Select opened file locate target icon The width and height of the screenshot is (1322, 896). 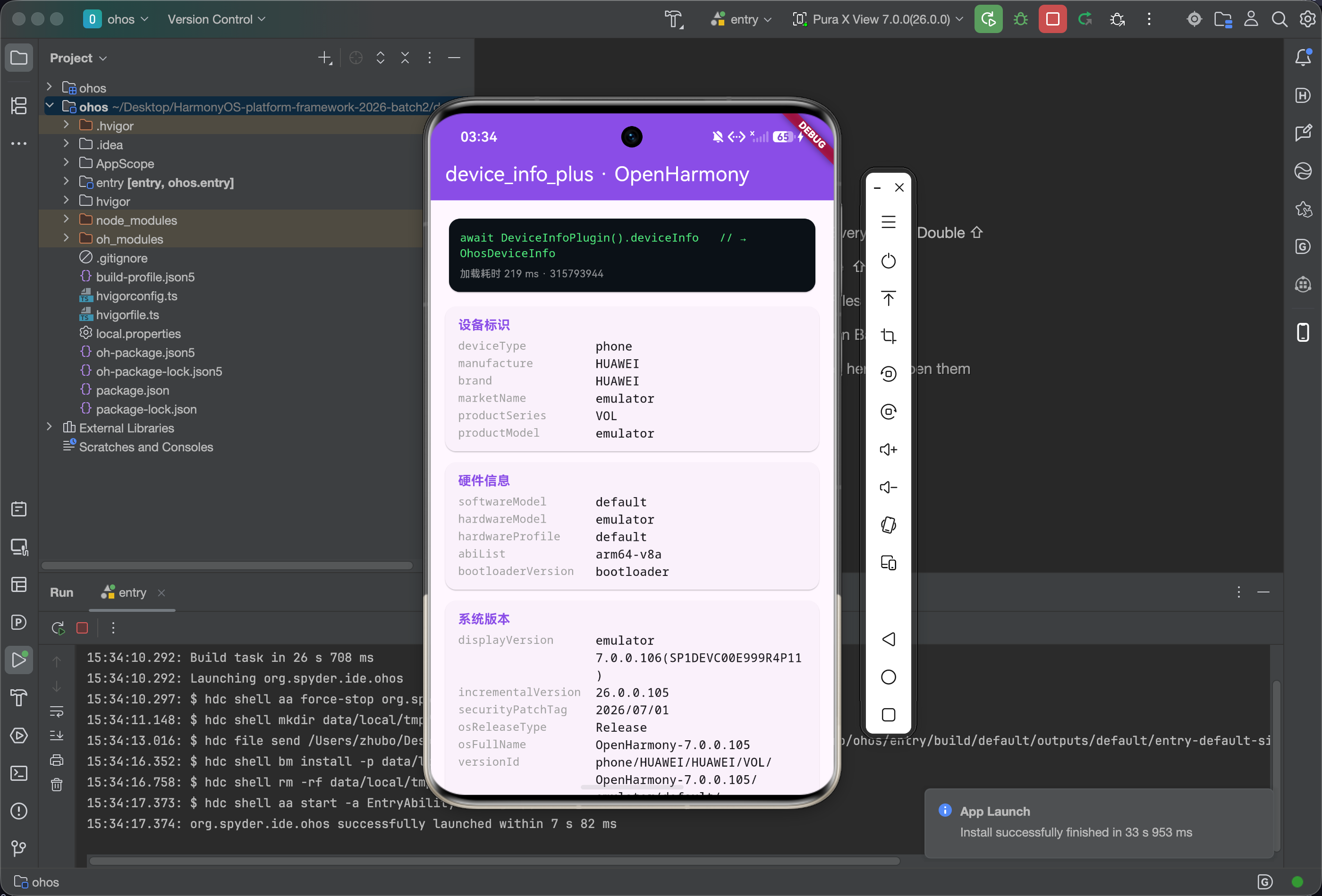356,58
